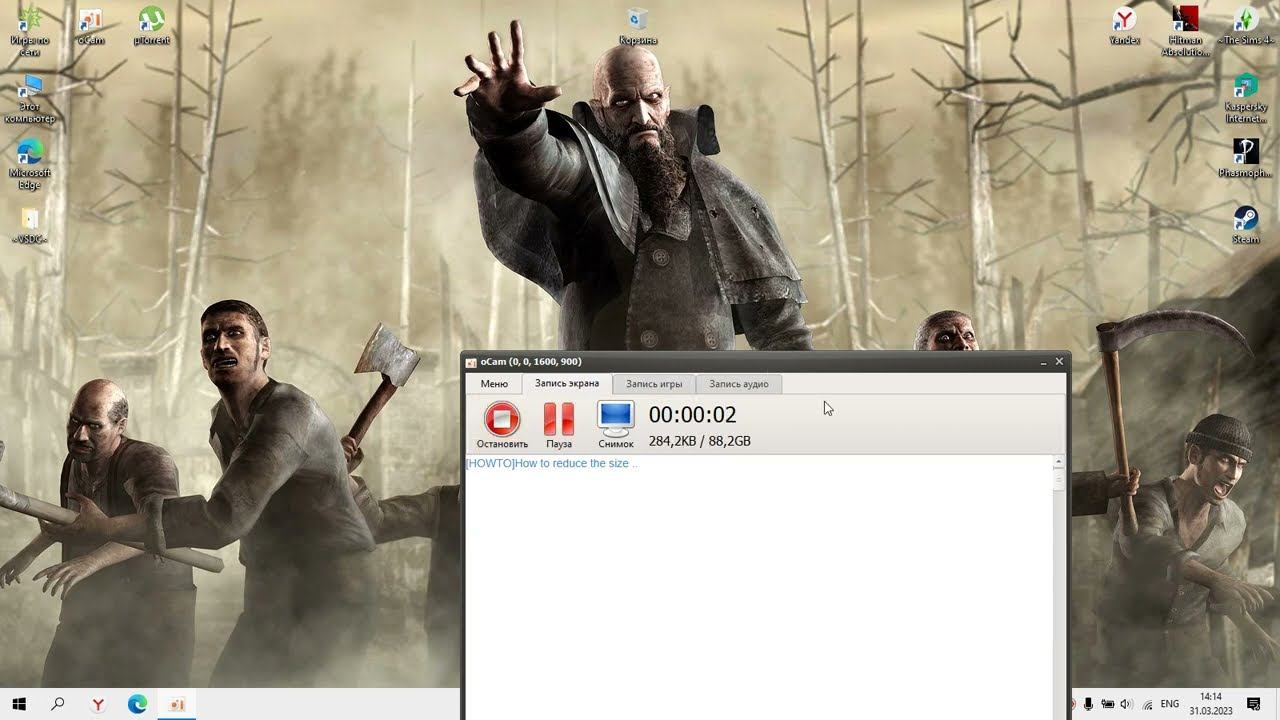Select the VSDC folder on the desktop
Screen dimensions: 1280x720
(30, 225)
